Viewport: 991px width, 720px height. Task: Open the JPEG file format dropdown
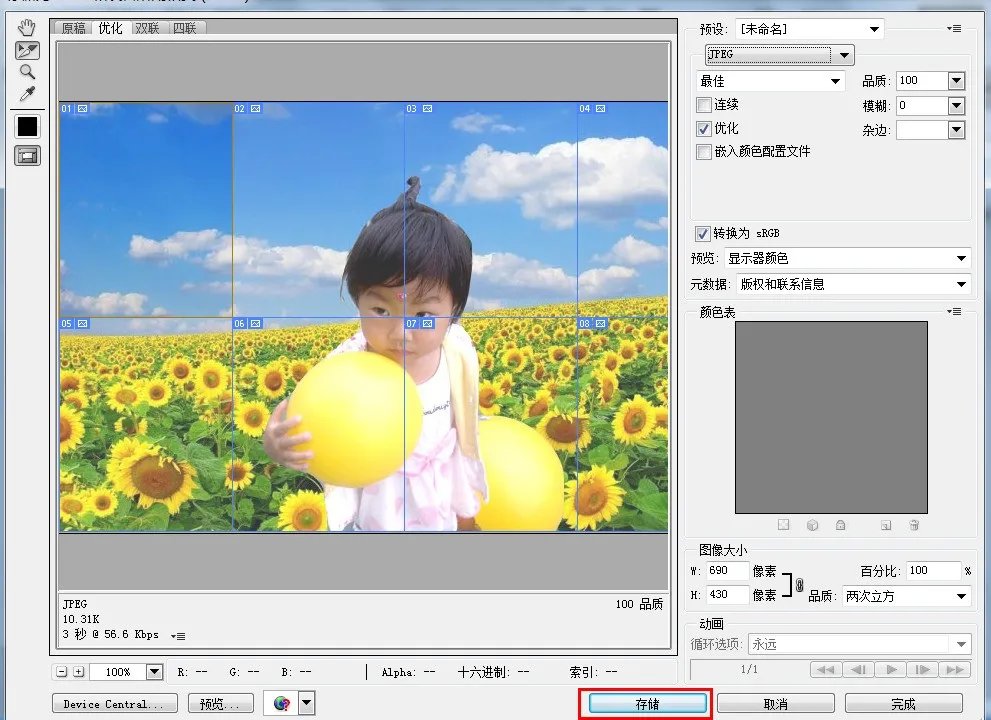coord(779,55)
